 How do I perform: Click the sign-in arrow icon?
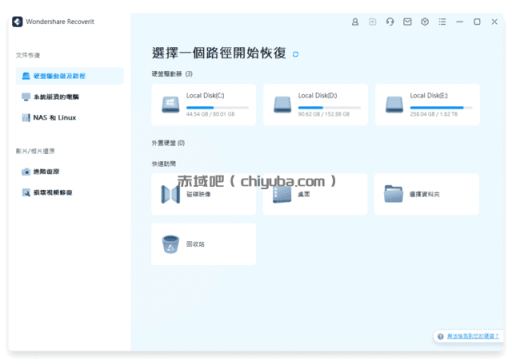point(372,22)
